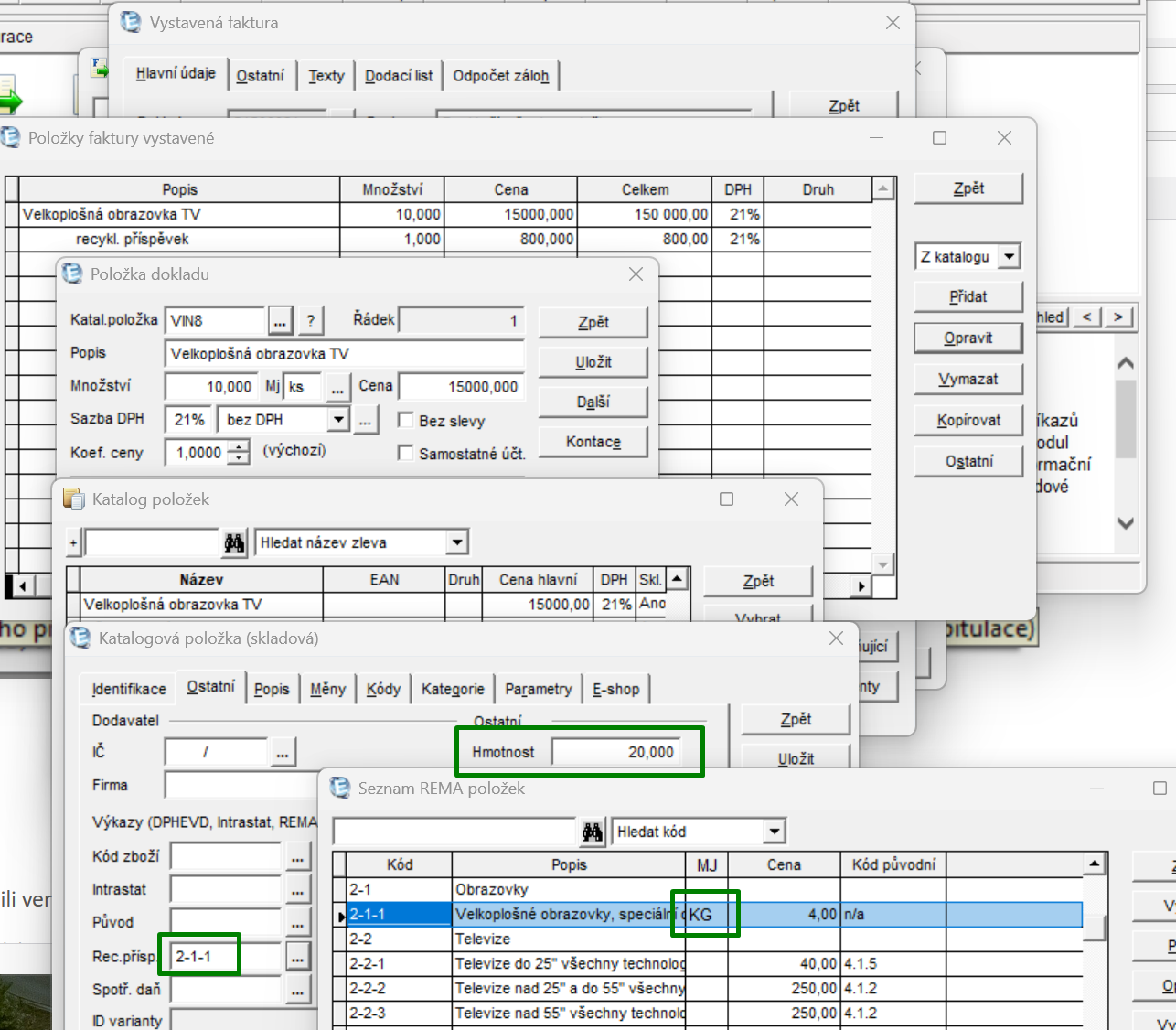Select row Televize do 25" in REMA list
The height and width of the screenshot is (1030, 1176).
tap(569, 964)
